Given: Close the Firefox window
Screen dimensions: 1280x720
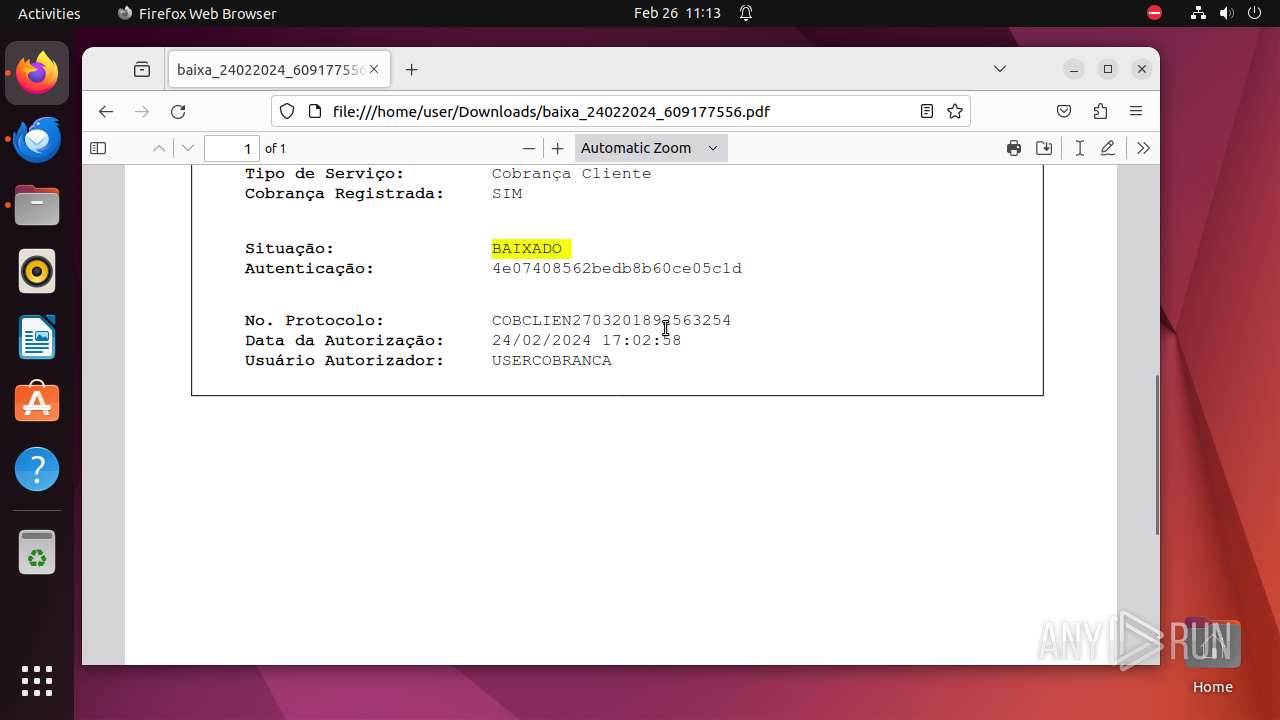Looking at the screenshot, I should (1142, 69).
